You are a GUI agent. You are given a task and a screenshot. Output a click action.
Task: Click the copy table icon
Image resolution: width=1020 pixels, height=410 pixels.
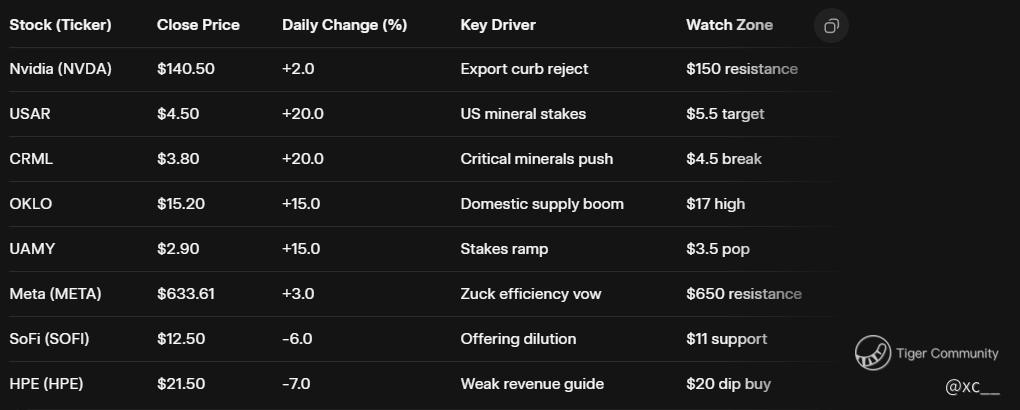[x=831, y=26]
